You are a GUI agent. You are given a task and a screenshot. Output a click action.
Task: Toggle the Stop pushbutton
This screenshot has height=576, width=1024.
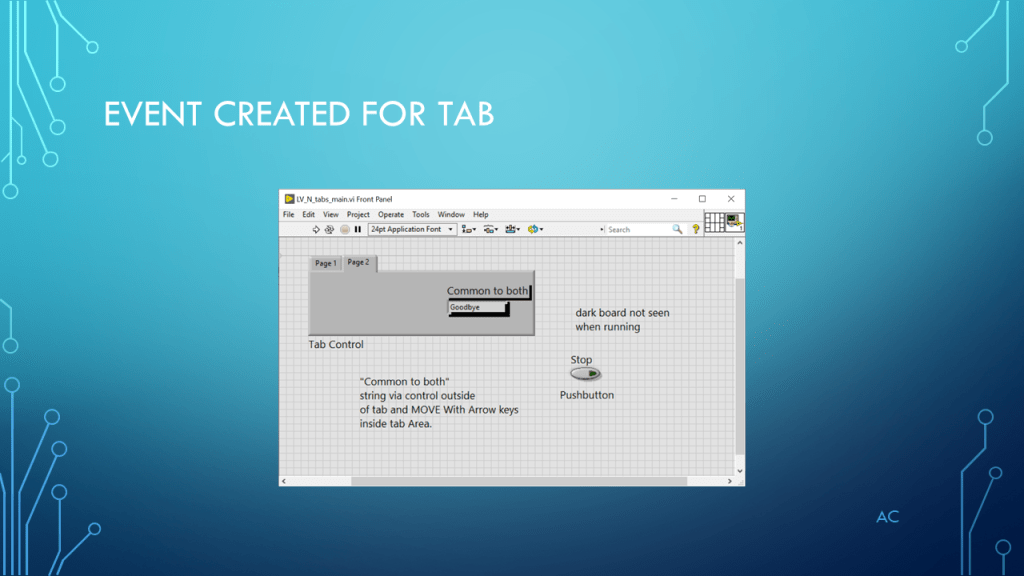click(585, 374)
